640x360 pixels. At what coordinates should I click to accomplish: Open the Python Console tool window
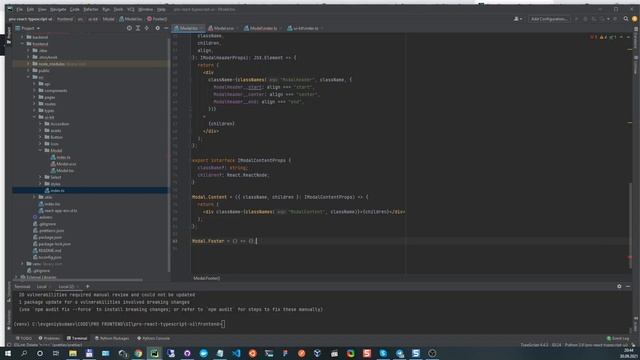pos(153,338)
